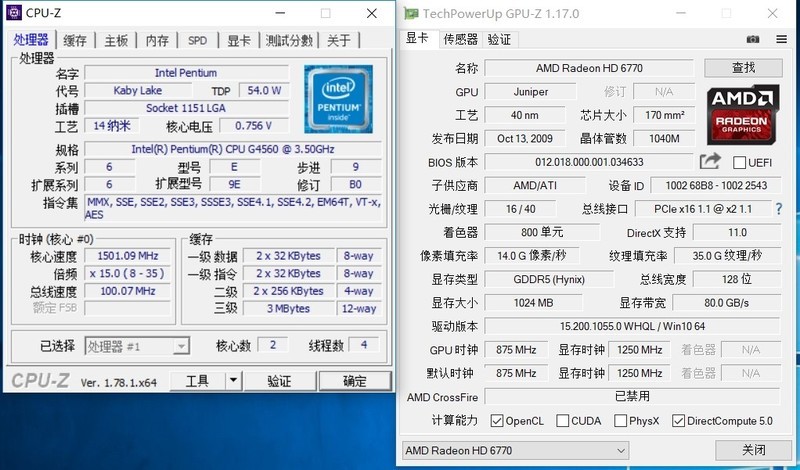Viewport: 800px width, 470px height.
Task: Toggle the DirectCompute 5.0 checkbox
Action: coord(678,420)
